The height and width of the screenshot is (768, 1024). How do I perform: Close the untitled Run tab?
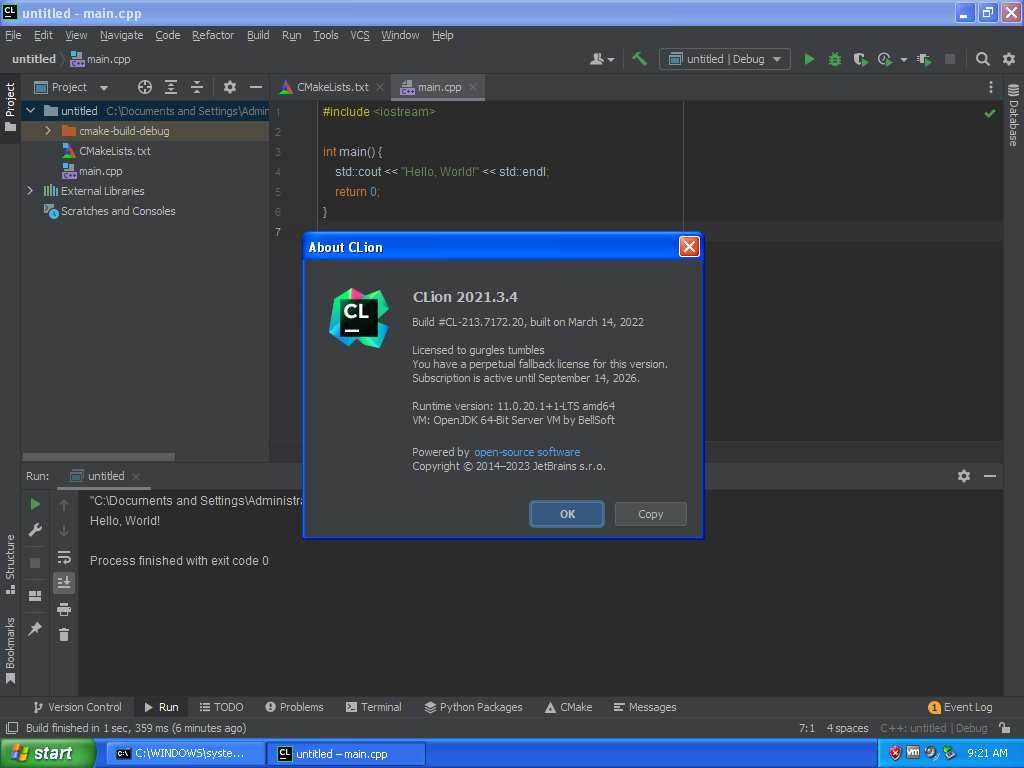(x=136, y=477)
